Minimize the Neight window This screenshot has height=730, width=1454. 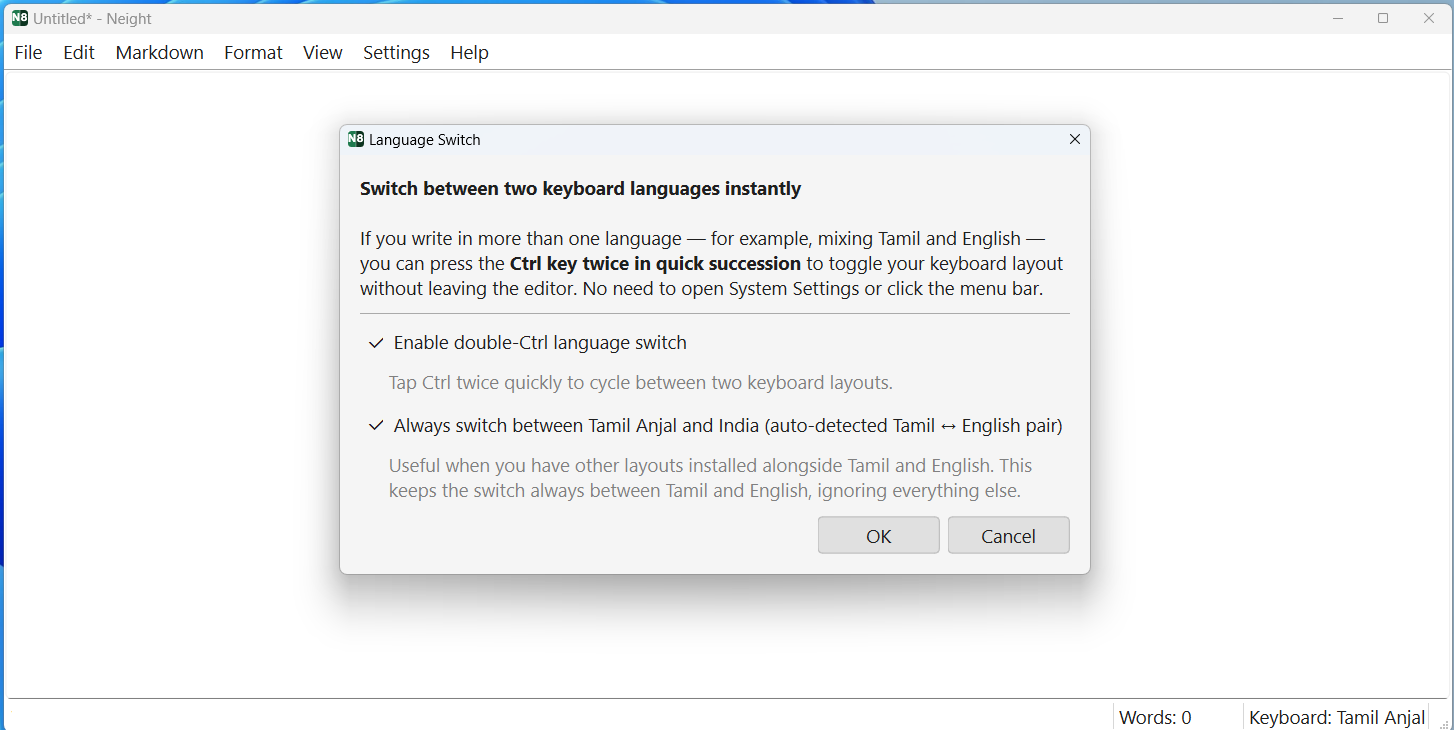[1338, 18]
